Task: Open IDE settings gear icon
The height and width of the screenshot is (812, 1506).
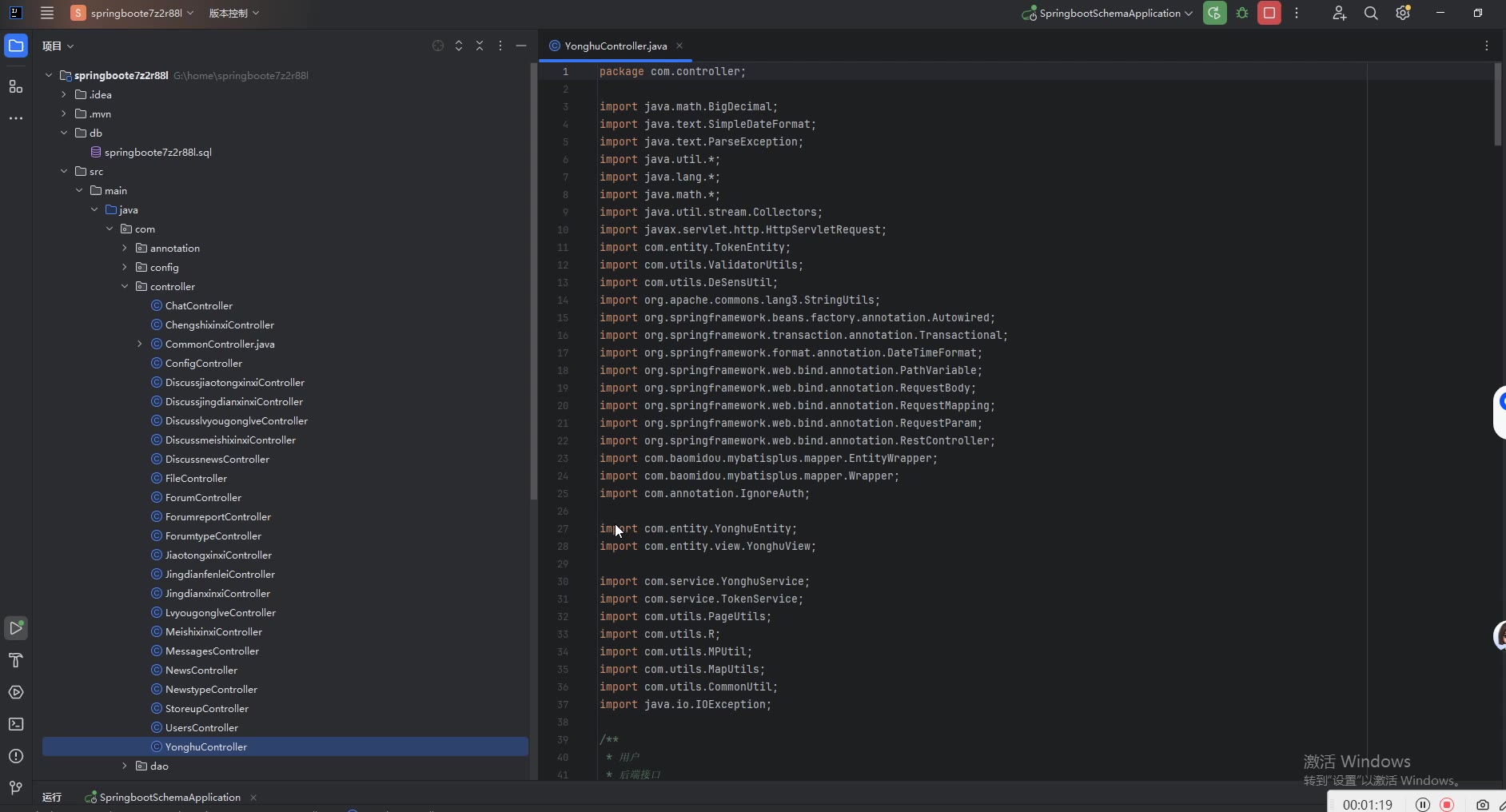Action: click(x=1403, y=14)
